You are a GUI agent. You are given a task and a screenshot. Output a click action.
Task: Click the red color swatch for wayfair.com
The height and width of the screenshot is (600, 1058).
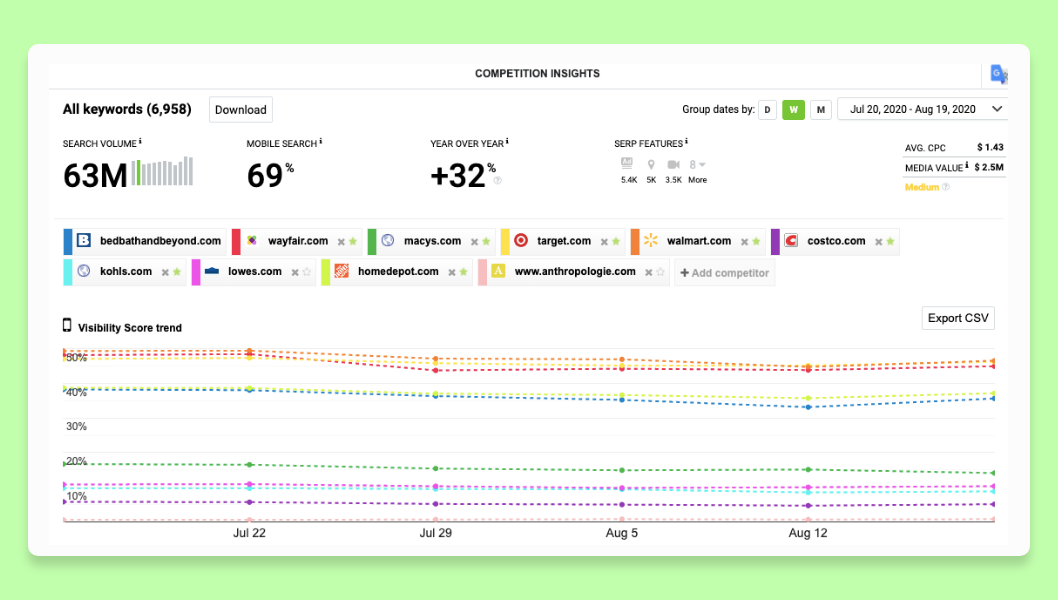(236, 242)
